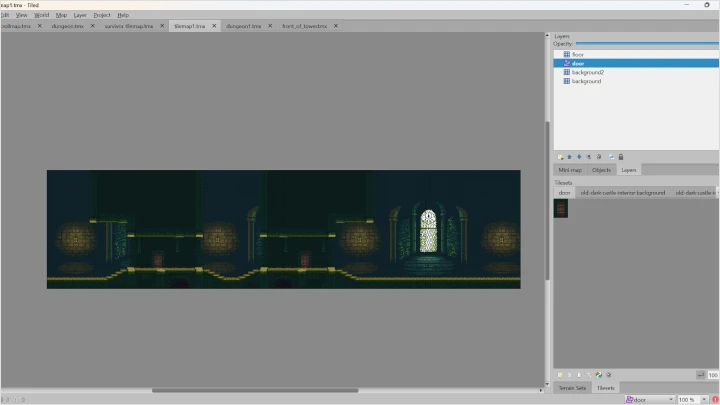Select the old-dark-castle-interior-background tileset tab
The image size is (720, 405).
622,192
